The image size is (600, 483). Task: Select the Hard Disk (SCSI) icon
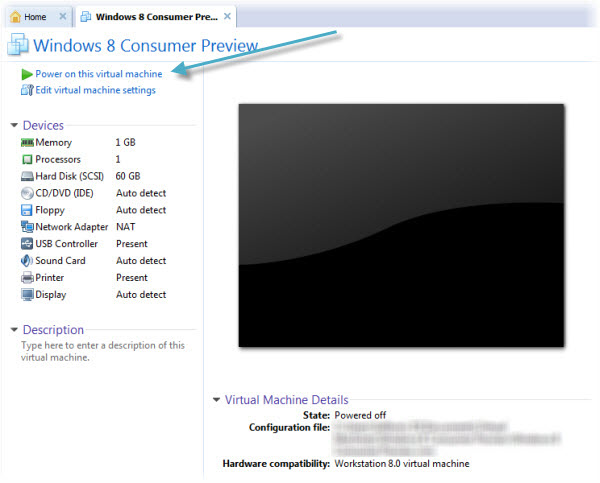(x=27, y=177)
